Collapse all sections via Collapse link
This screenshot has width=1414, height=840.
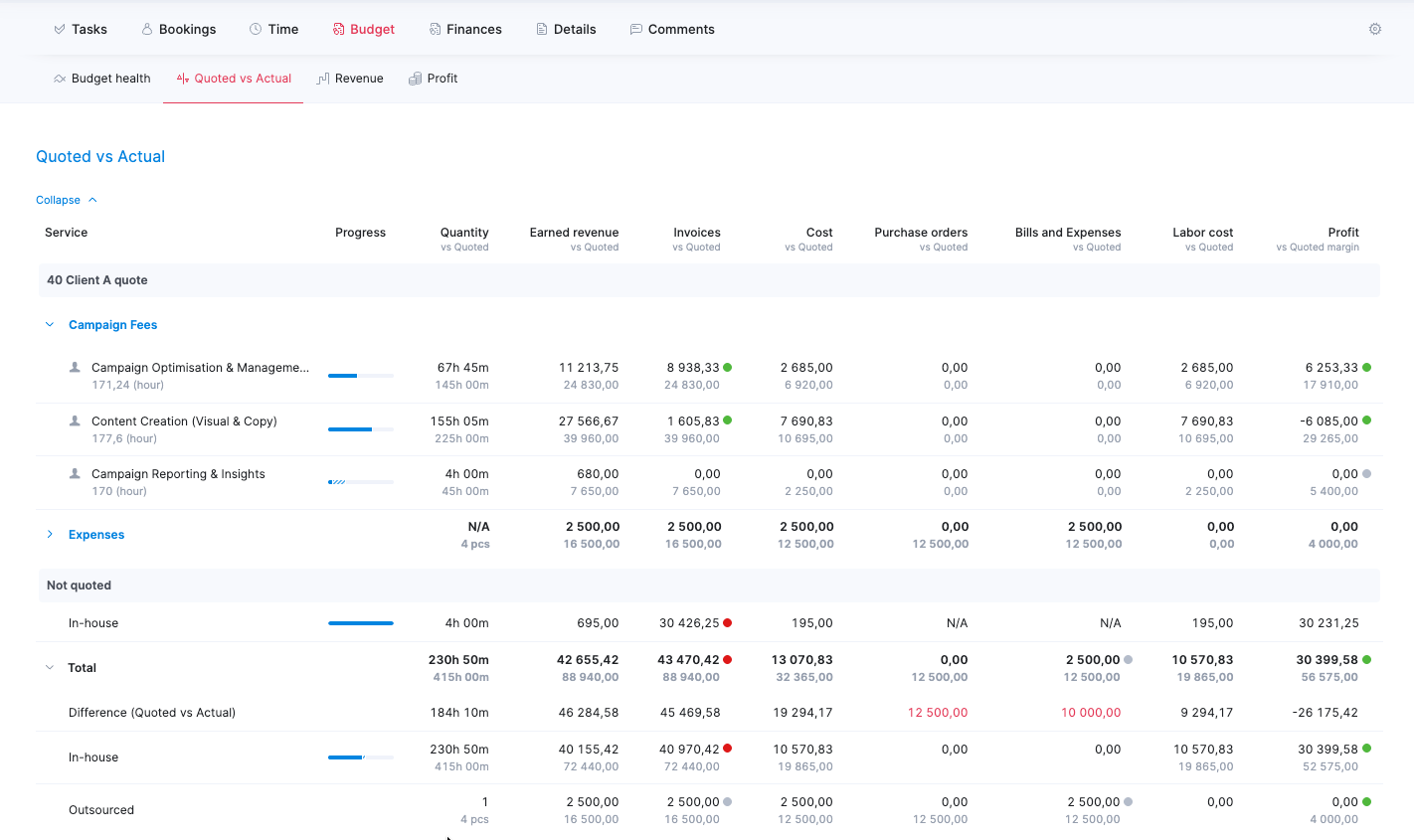point(67,200)
